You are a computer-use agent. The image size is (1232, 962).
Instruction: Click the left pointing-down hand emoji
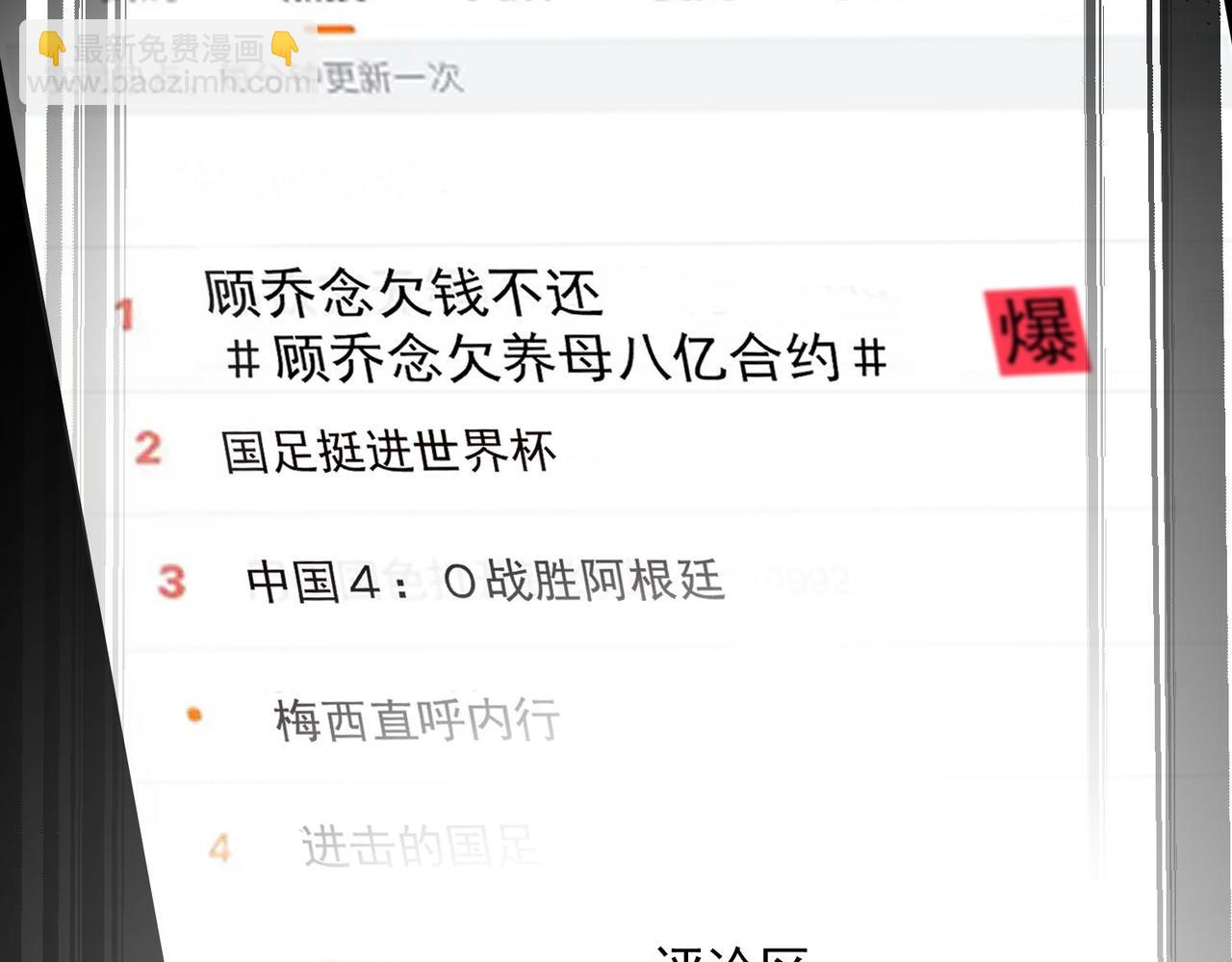click(52, 48)
